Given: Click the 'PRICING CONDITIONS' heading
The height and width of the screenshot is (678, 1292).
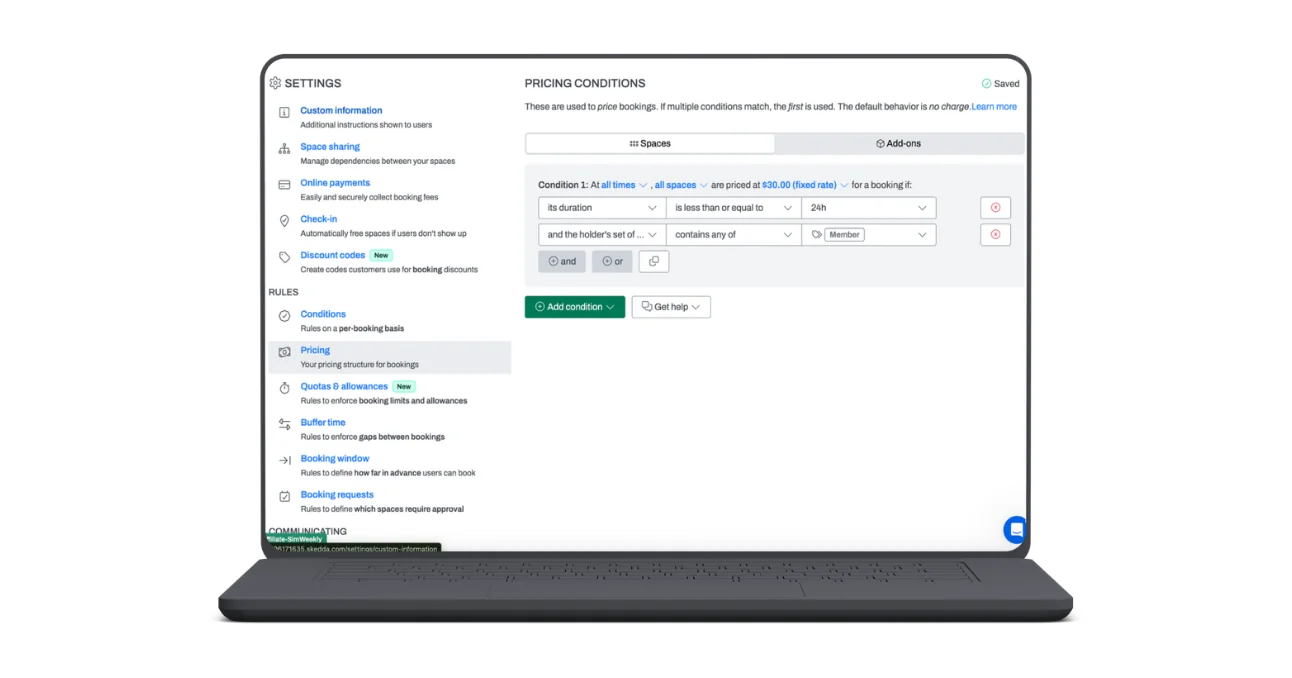Looking at the screenshot, I should [x=585, y=83].
